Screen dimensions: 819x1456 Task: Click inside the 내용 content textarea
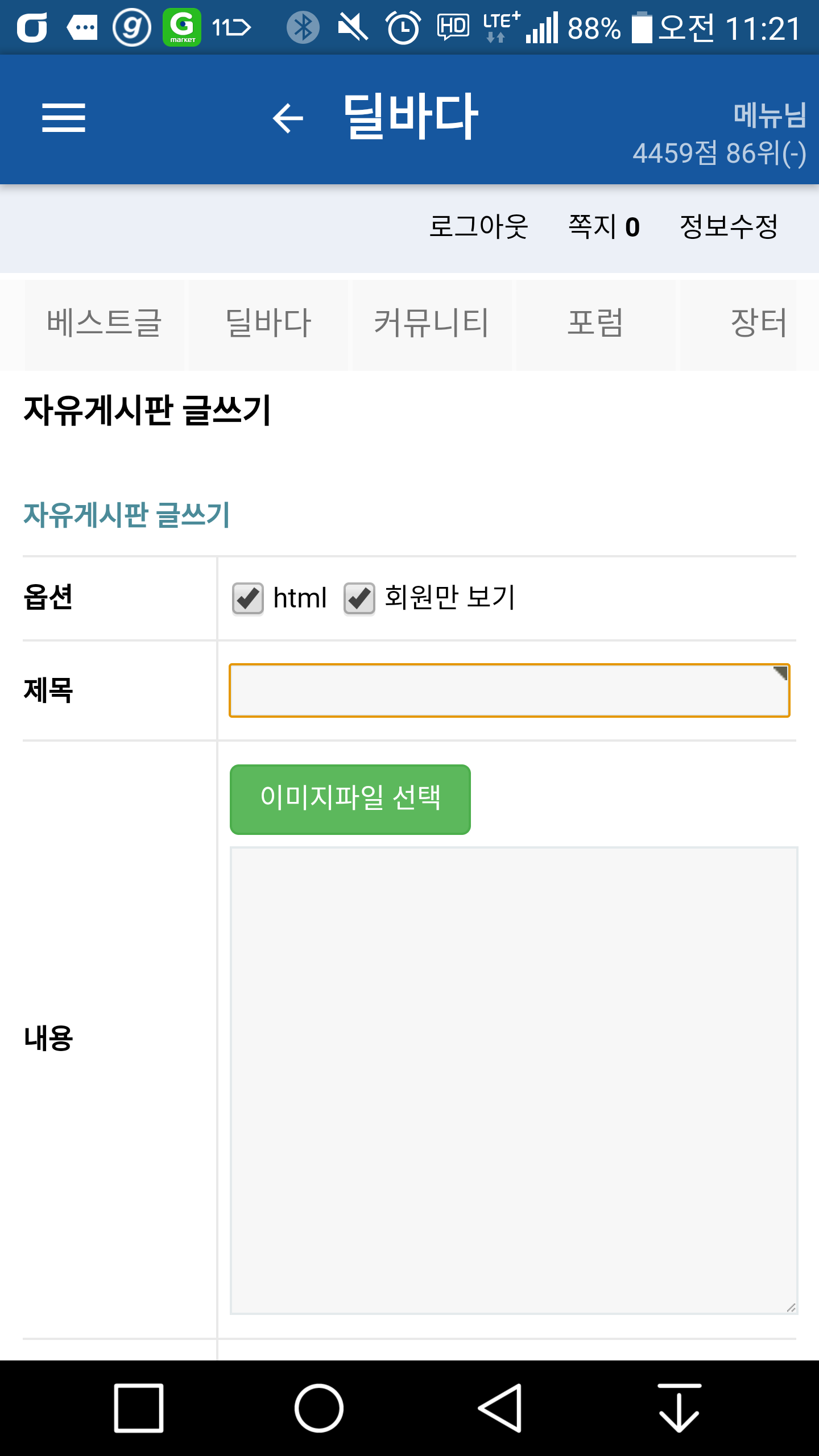pyautogui.click(x=514, y=1080)
